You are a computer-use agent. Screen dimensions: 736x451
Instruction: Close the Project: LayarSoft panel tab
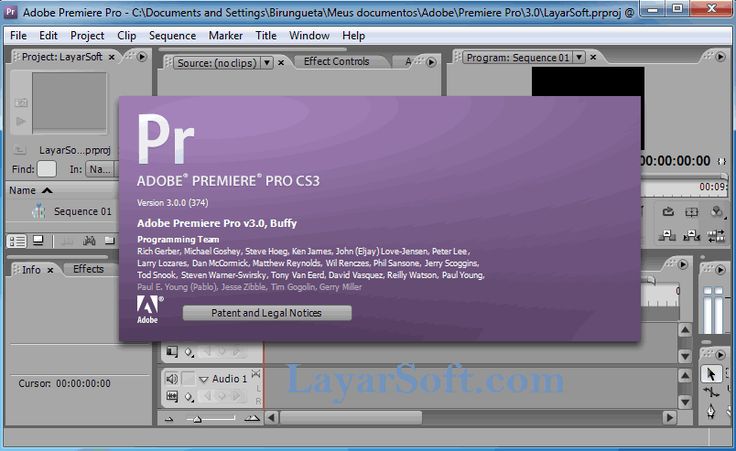(x=112, y=57)
